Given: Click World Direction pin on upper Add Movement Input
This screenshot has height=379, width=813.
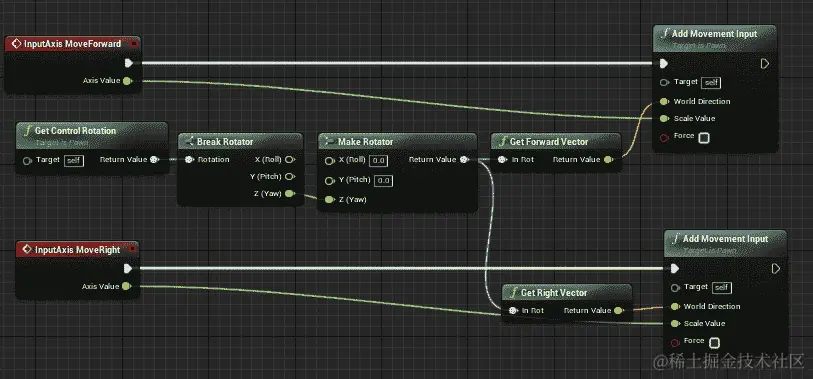Looking at the screenshot, I should [x=664, y=102].
